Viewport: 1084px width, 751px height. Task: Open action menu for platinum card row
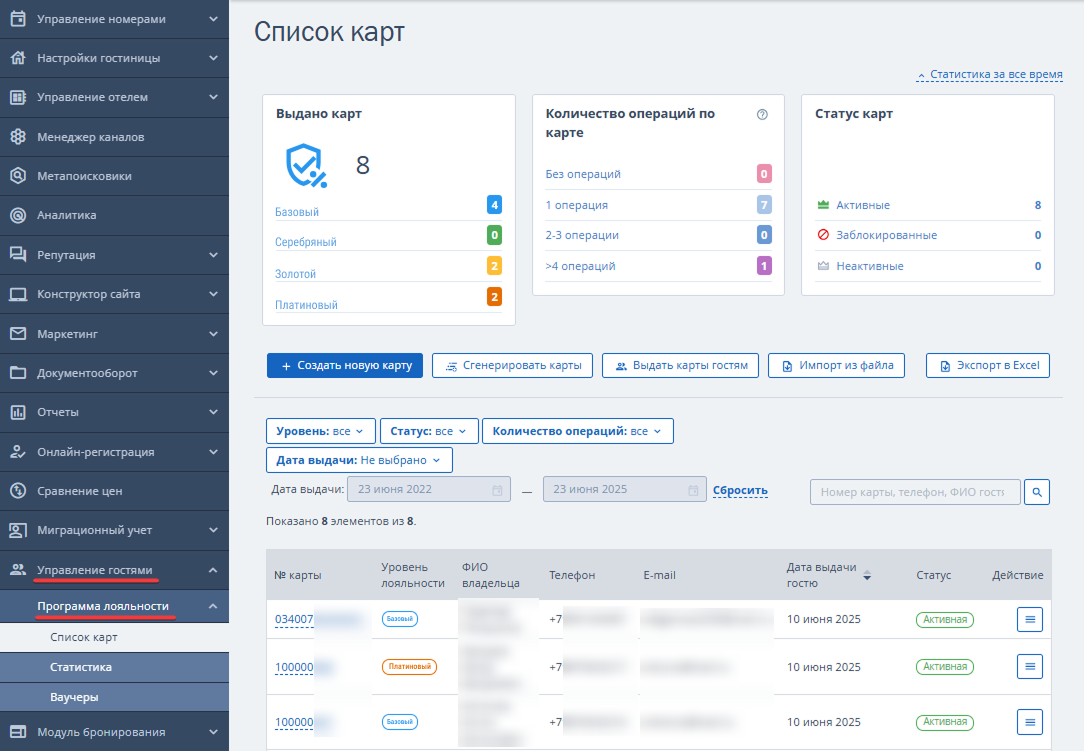(1029, 667)
